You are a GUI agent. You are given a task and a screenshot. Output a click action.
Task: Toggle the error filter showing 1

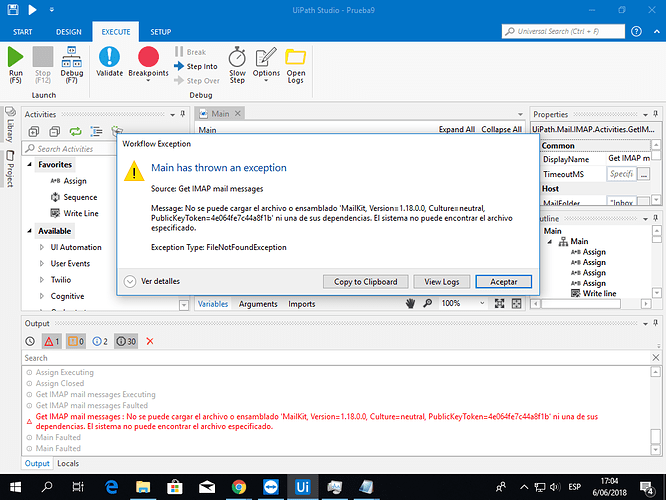51,341
